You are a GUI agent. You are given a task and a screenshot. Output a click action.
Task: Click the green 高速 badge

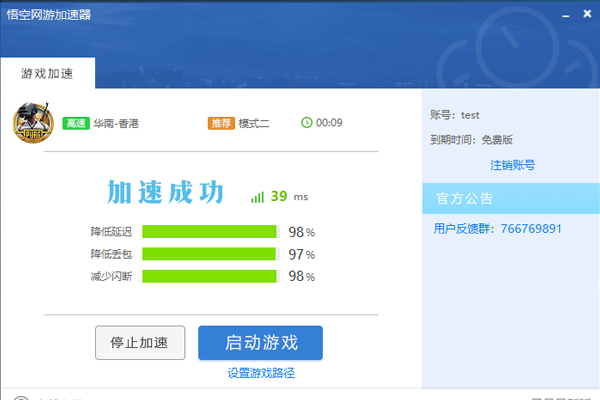76,123
